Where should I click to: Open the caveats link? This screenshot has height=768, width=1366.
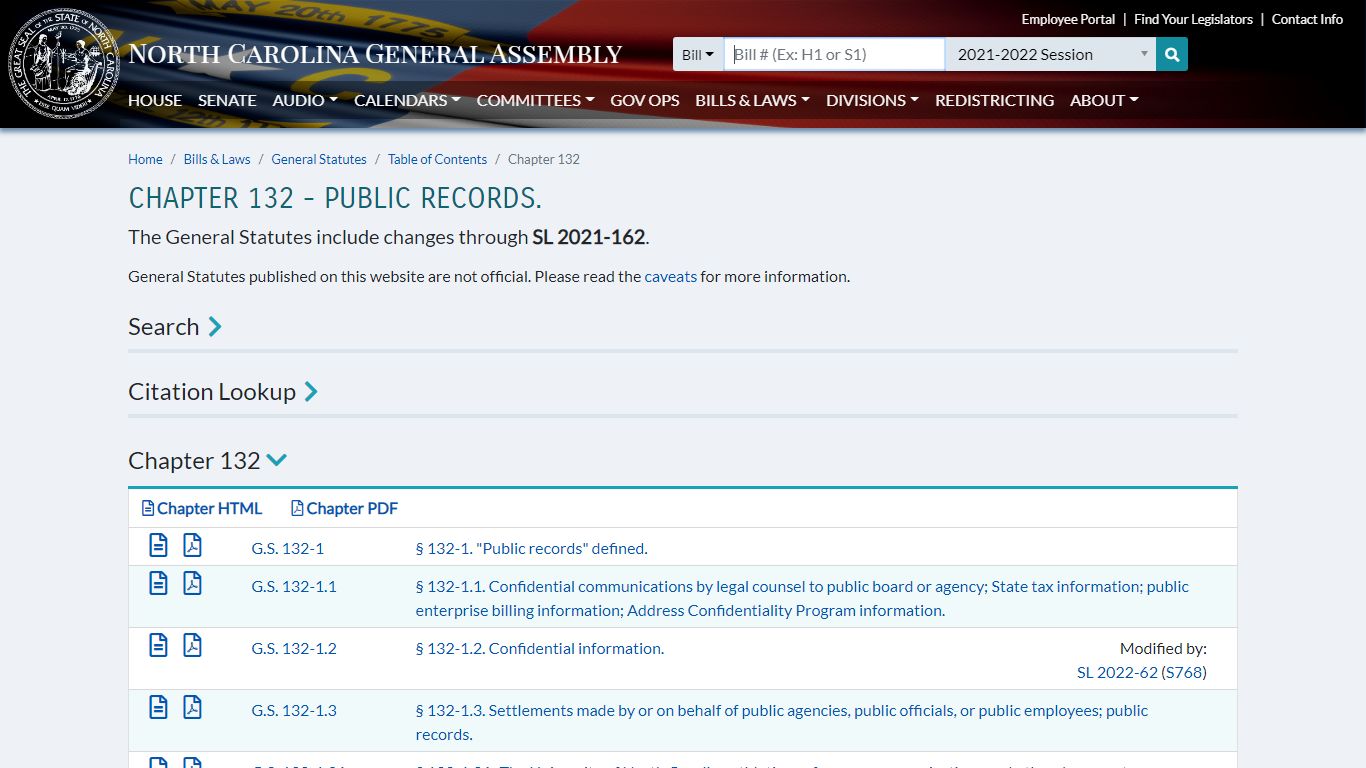[x=670, y=276]
